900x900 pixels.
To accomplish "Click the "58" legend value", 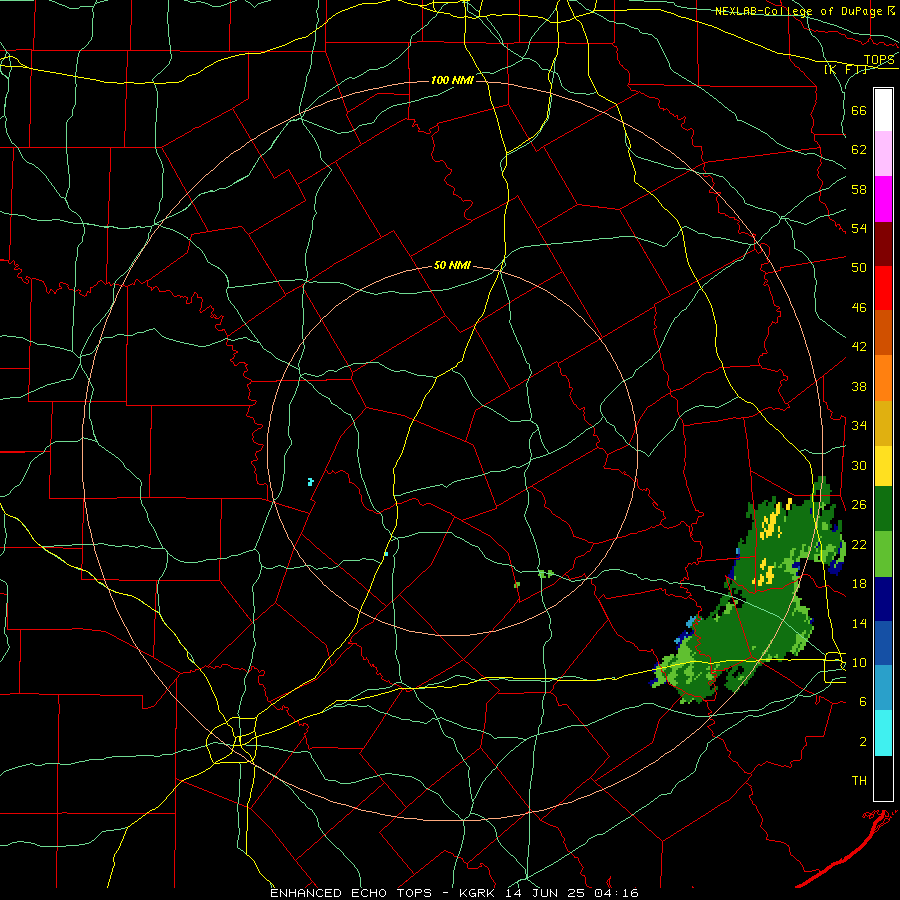I will [859, 189].
